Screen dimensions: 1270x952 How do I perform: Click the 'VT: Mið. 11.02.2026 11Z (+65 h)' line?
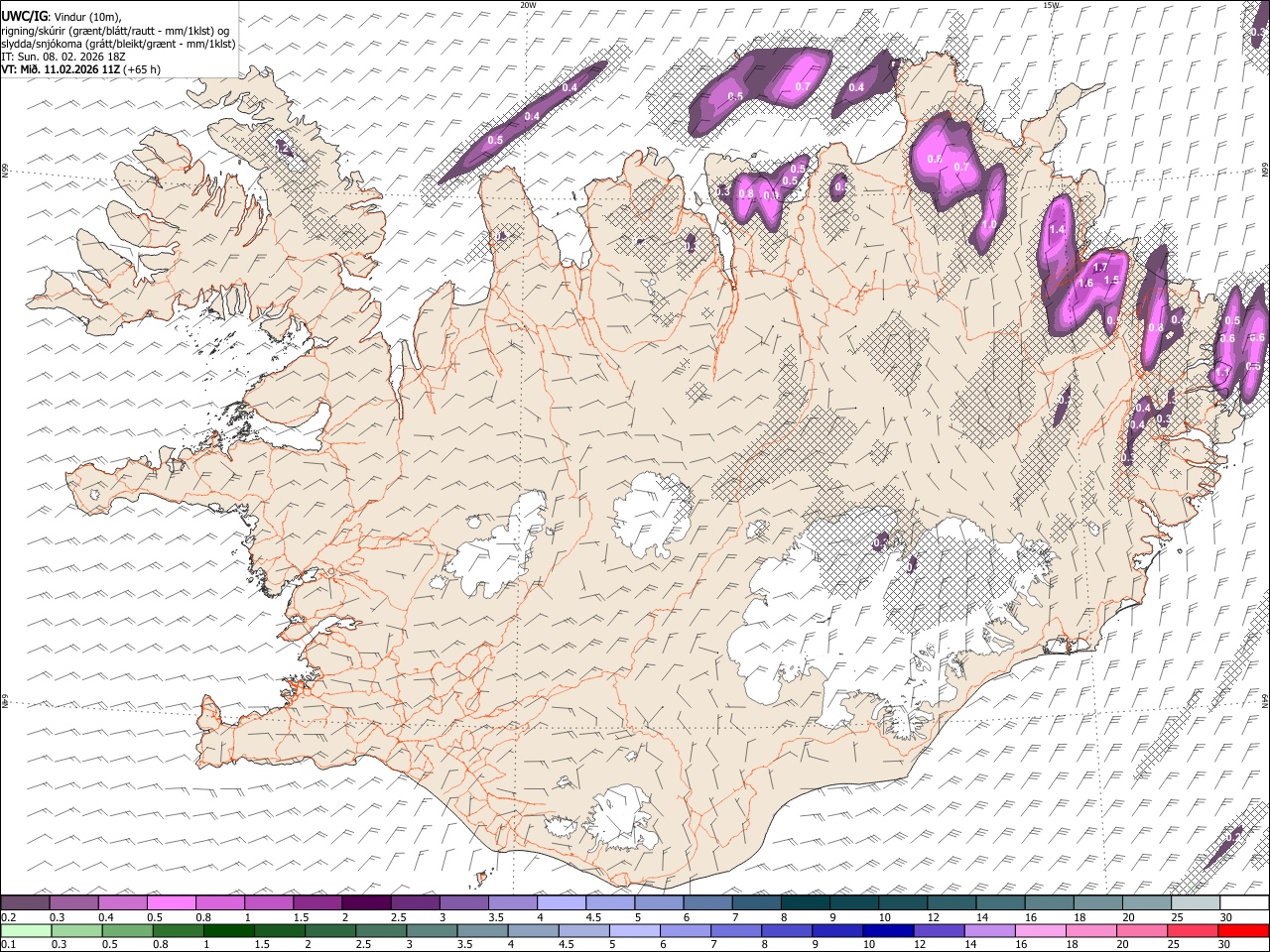(81, 69)
